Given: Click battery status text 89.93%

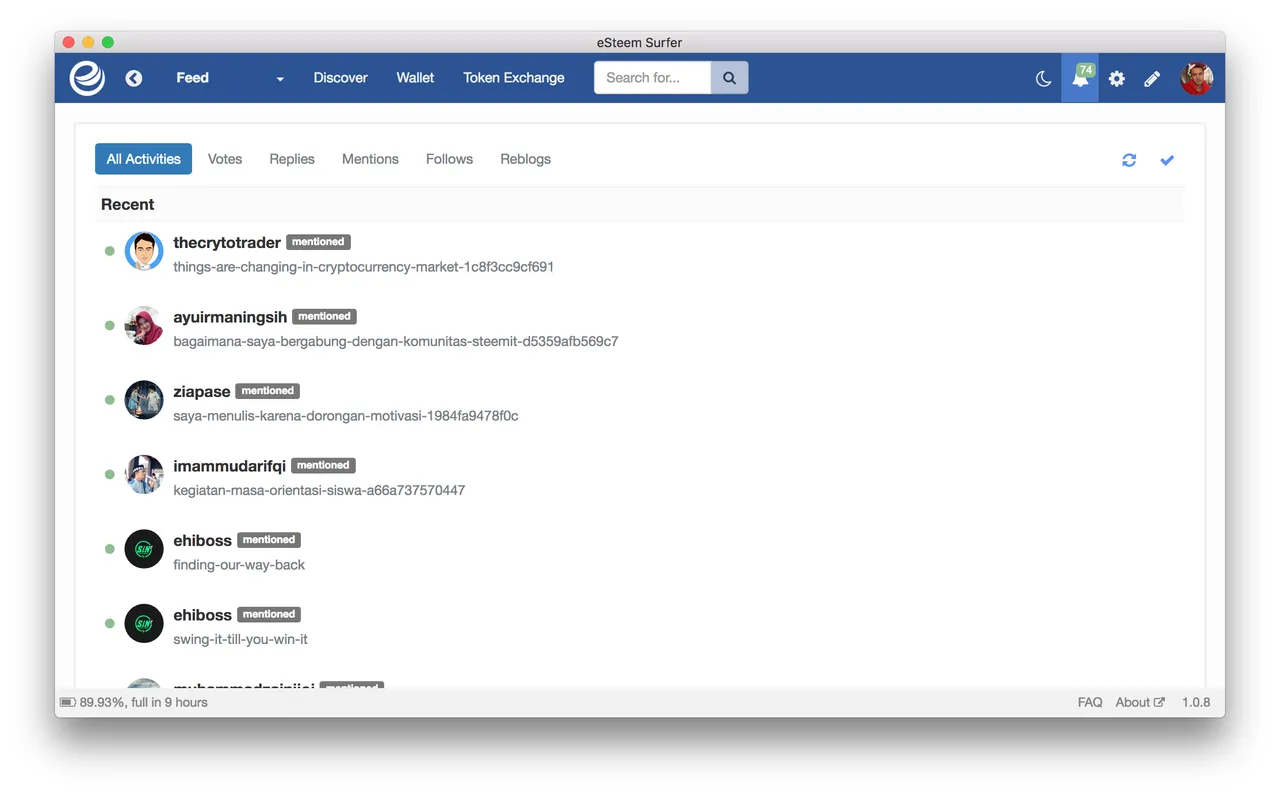Looking at the screenshot, I should [143, 702].
